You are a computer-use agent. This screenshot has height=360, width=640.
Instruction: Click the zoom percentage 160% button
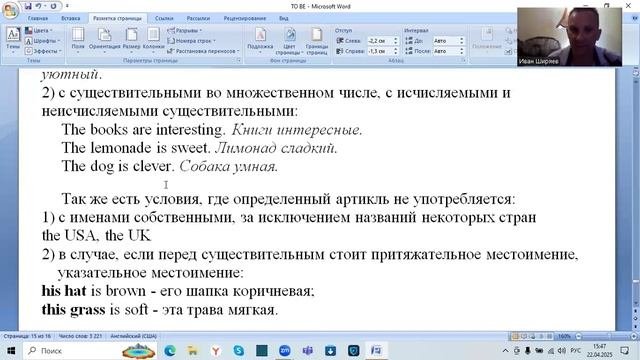coord(564,336)
